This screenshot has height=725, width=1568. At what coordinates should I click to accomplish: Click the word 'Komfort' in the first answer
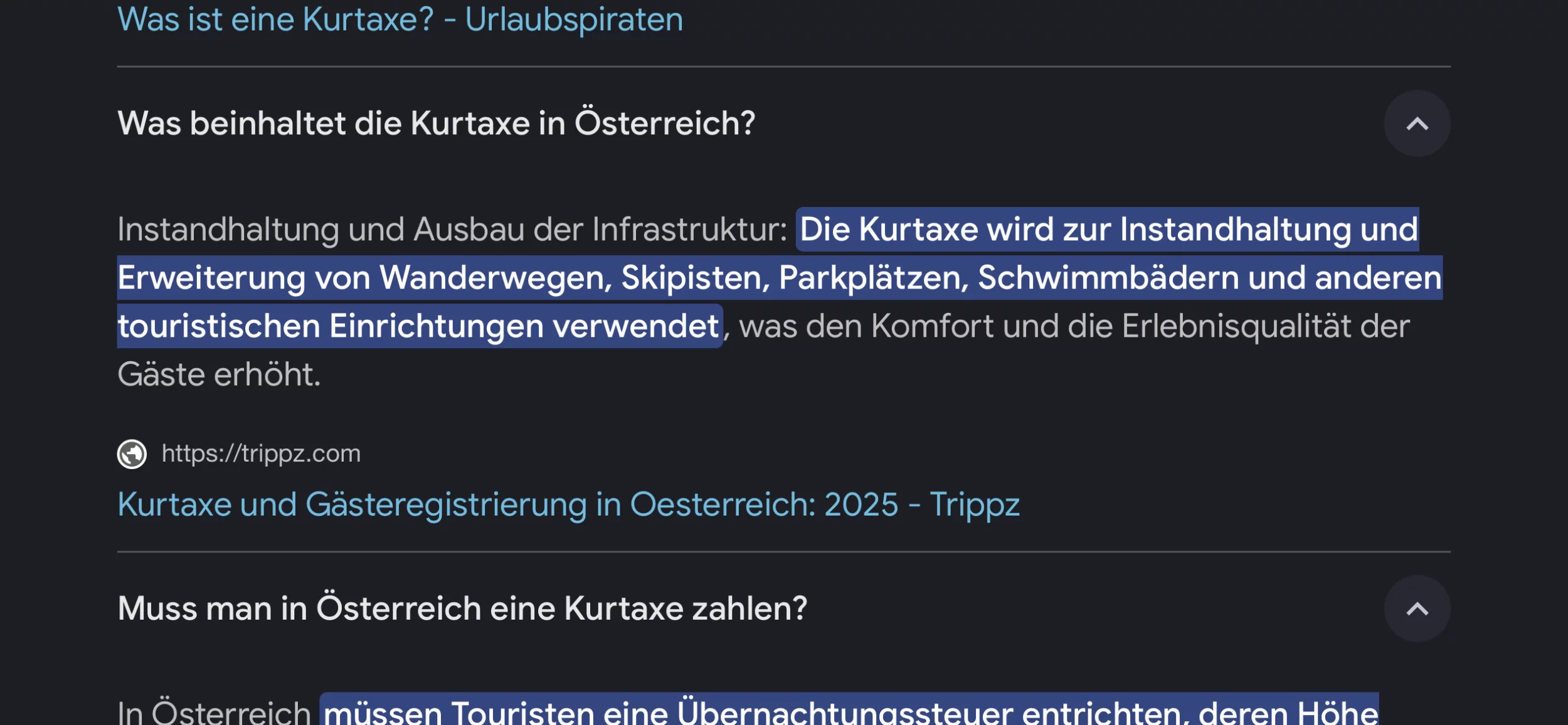coord(932,326)
